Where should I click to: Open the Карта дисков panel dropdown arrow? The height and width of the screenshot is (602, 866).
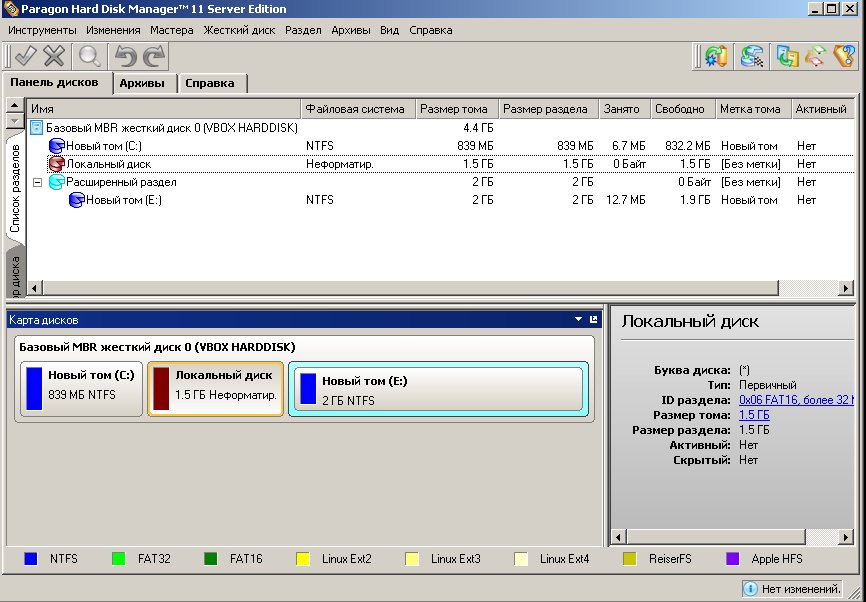[578, 320]
